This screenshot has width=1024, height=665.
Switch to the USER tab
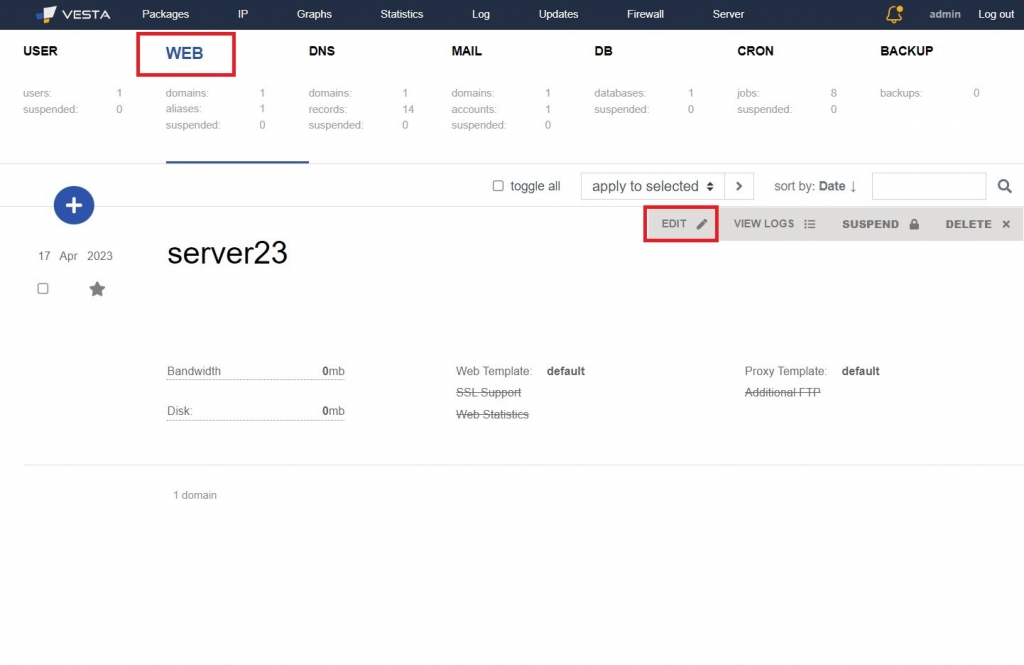click(40, 51)
